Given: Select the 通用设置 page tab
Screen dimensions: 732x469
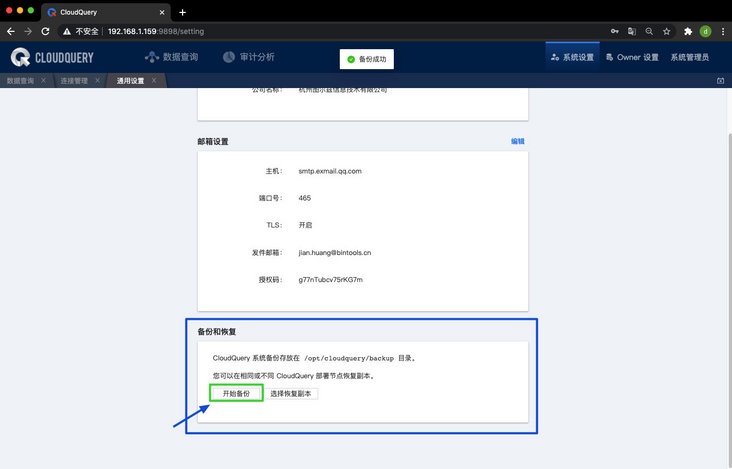Looking at the screenshot, I should pyautogui.click(x=130, y=81).
